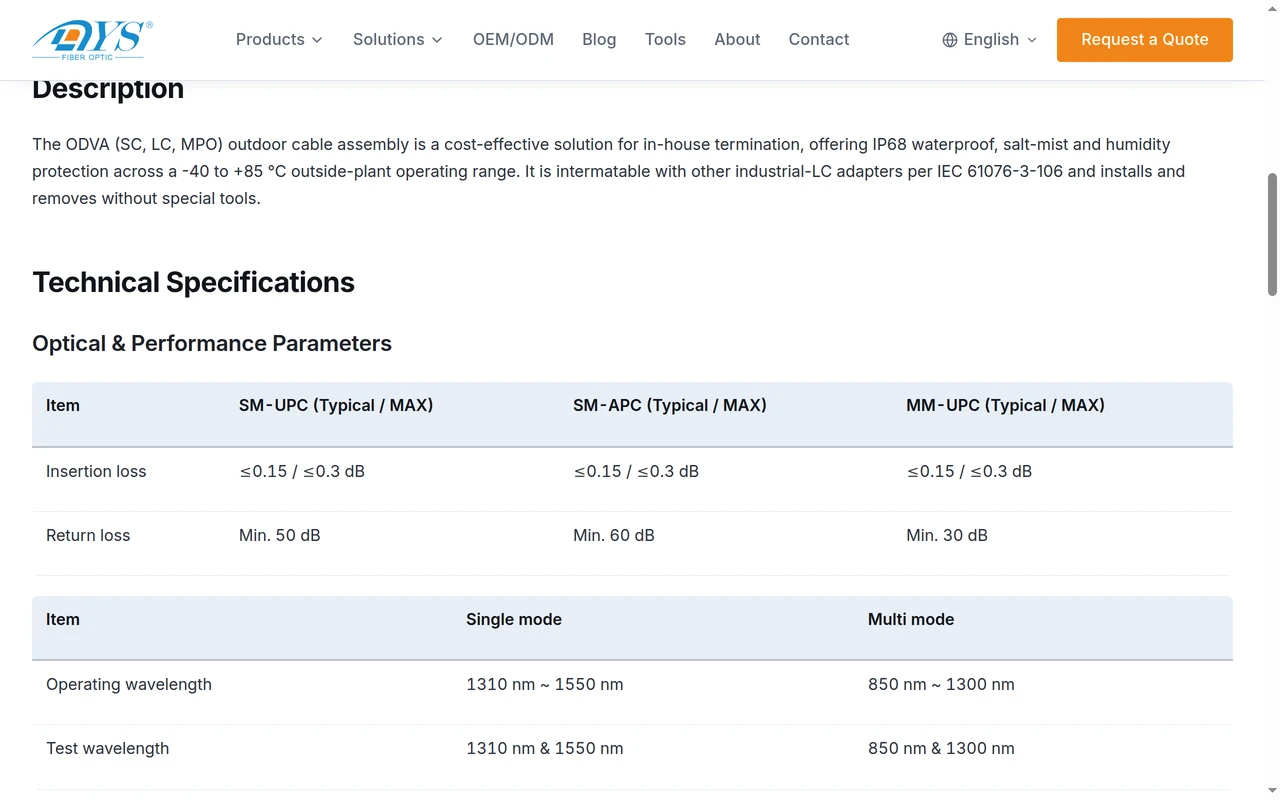
Task: Click the 1310 nm ~ 1550 nm cell
Action: coord(545,684)
